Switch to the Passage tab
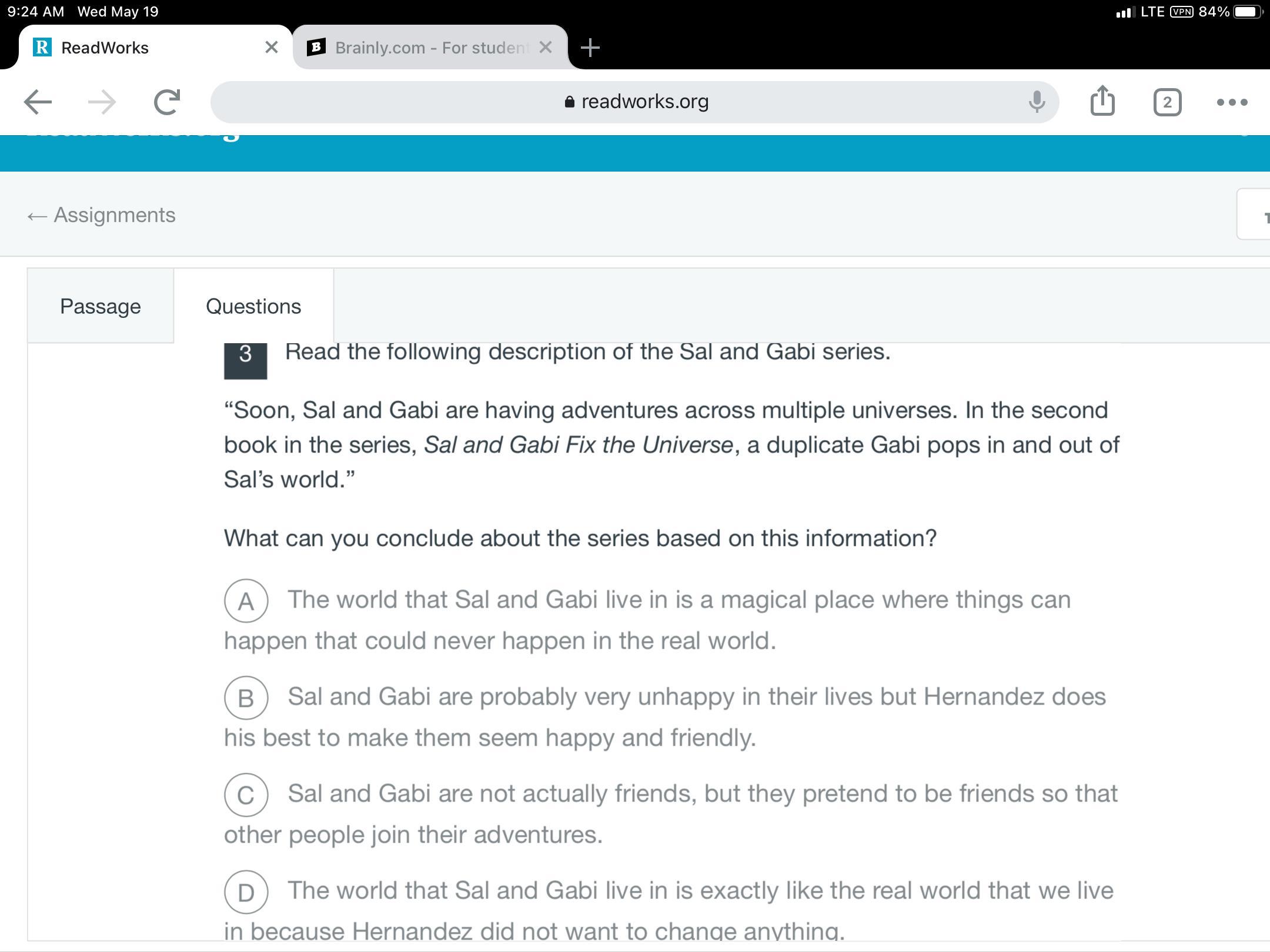Viewport: 1270px width, 952px height. coord(101,306)
